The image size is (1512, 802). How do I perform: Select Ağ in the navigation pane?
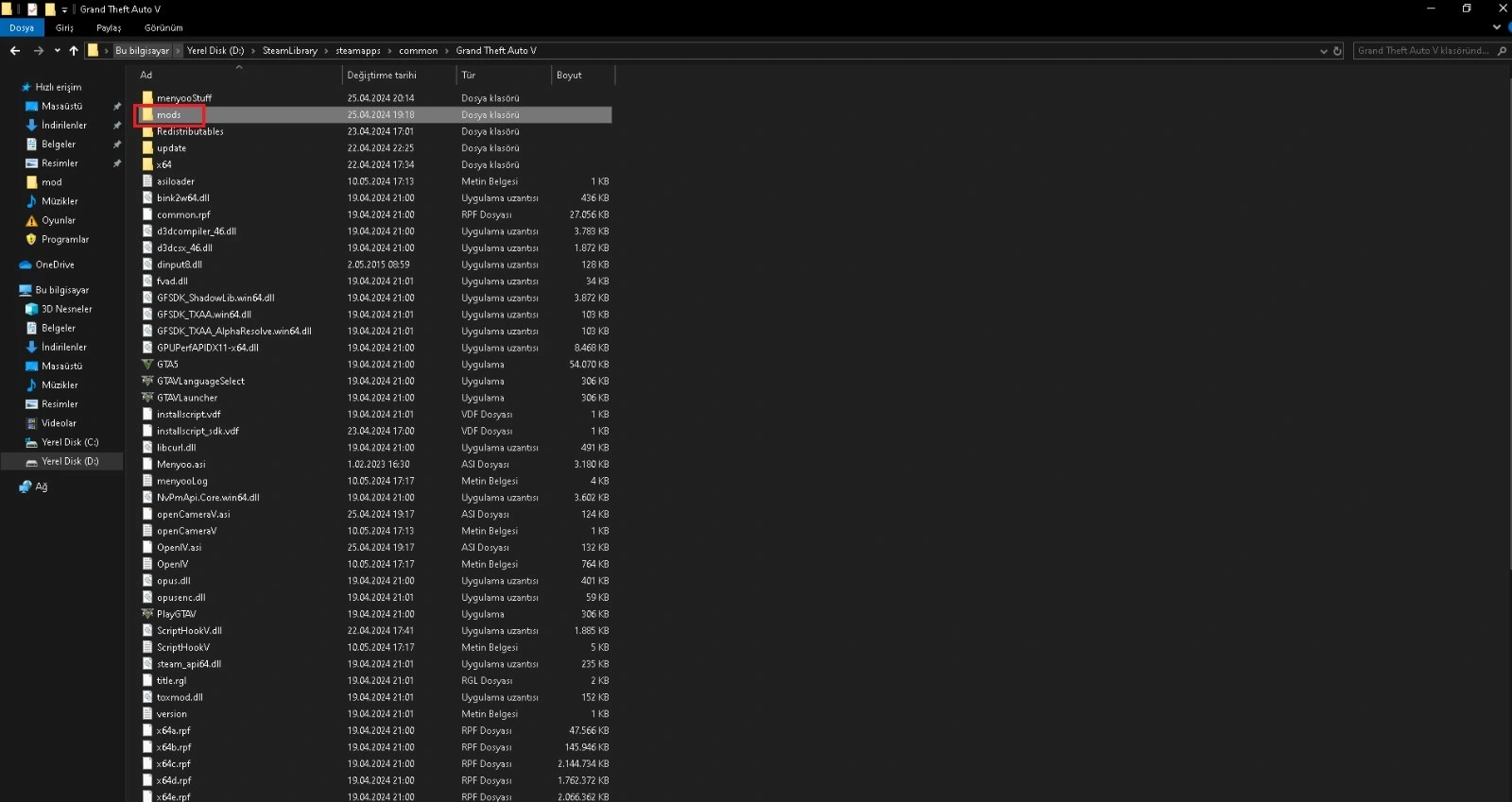pyautogui.click(x=41, y=486)
